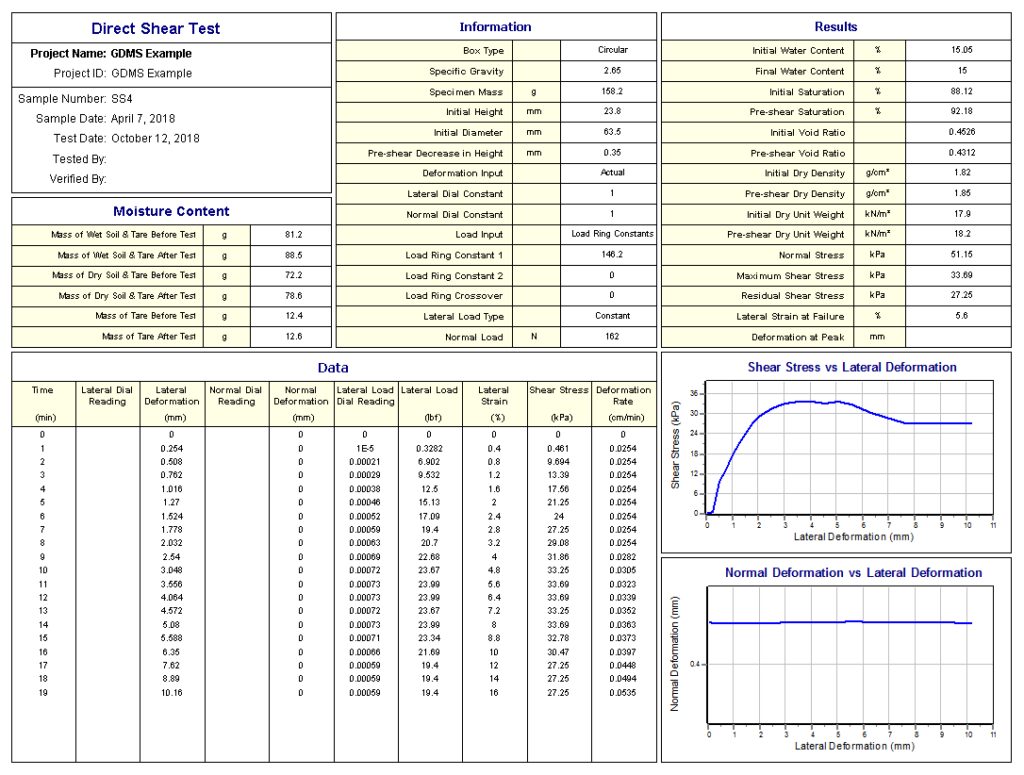Select the Lateral Load Type value Constant
Viewport: 1024px width, 775px height.
tap(613, 316)
